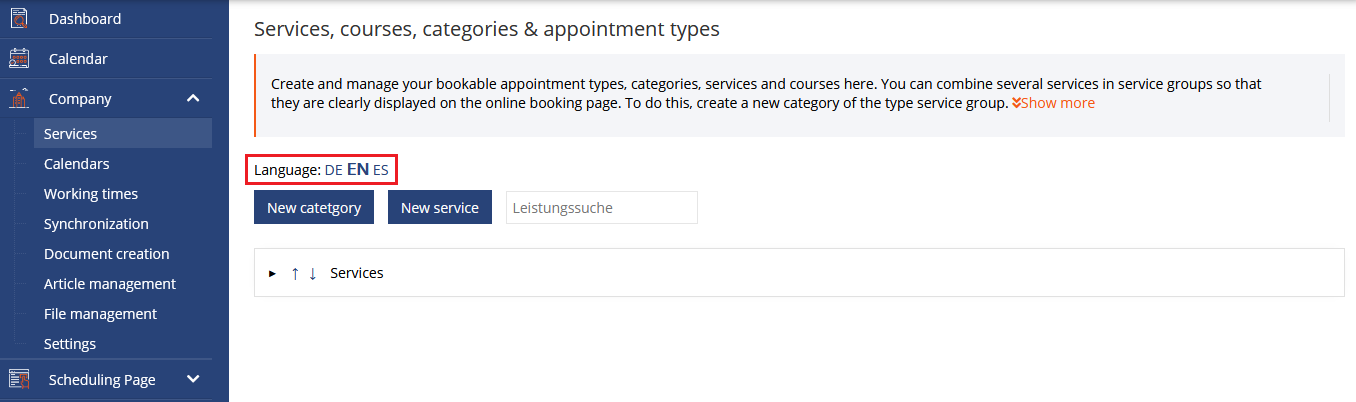Click the Scheduling Page icon
The width and height of the screenshot is (1356, 402).
[x=18, y=379]
